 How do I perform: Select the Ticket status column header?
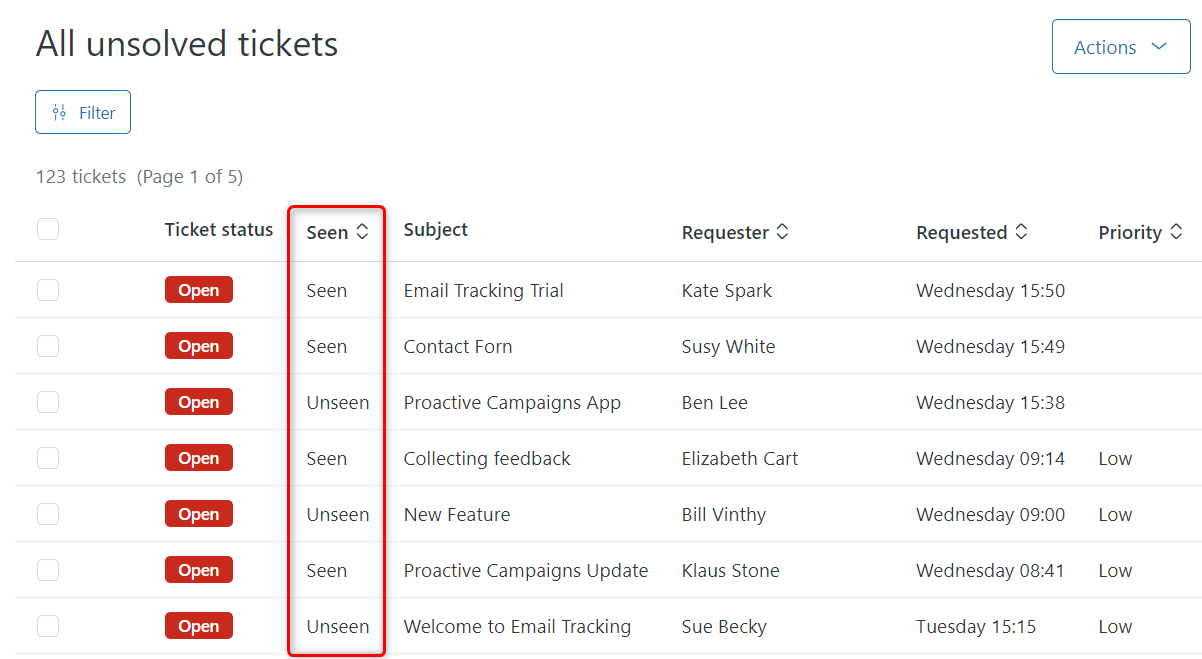[x=219, y=229]
